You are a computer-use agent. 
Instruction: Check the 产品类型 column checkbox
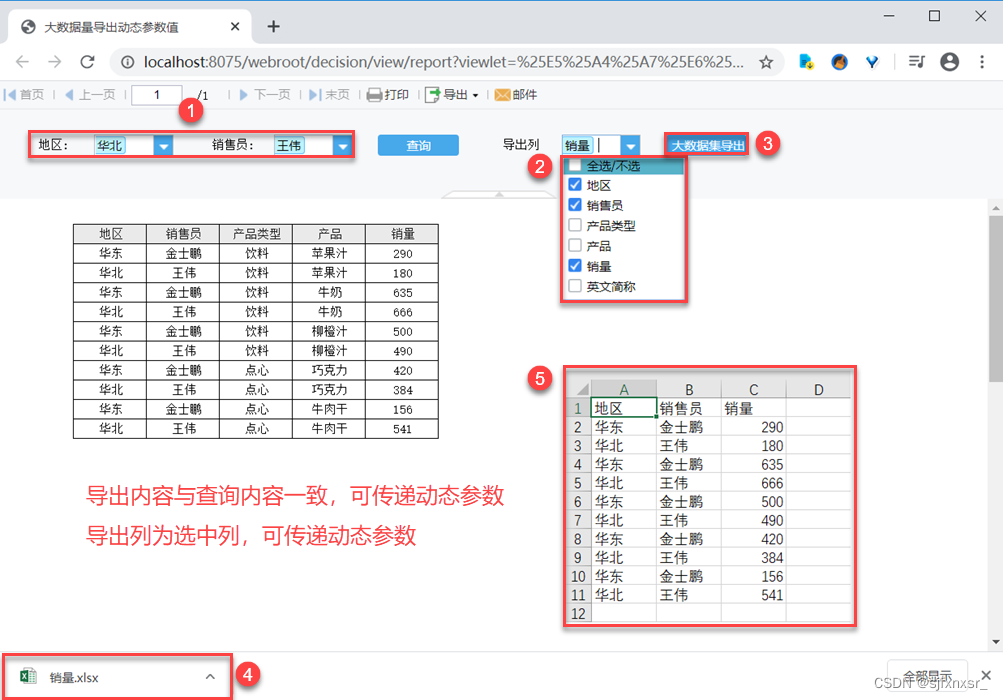pos(575,225)
